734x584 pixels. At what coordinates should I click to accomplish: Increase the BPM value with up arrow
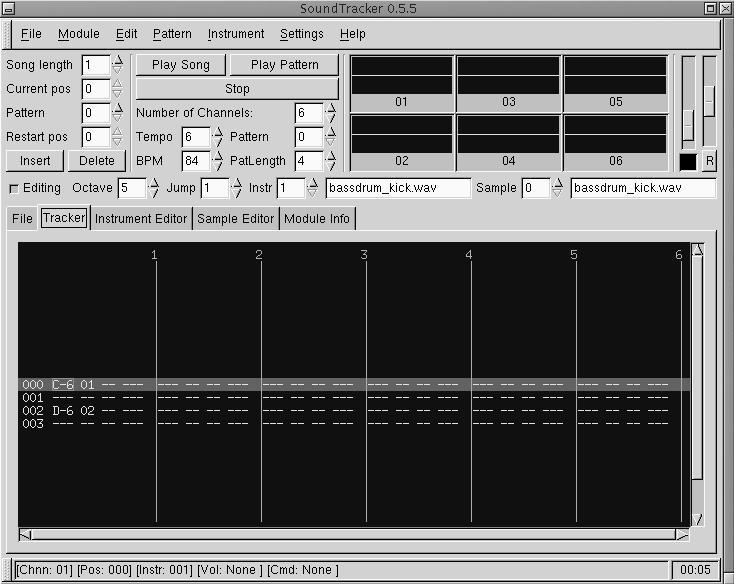point(217,155)
